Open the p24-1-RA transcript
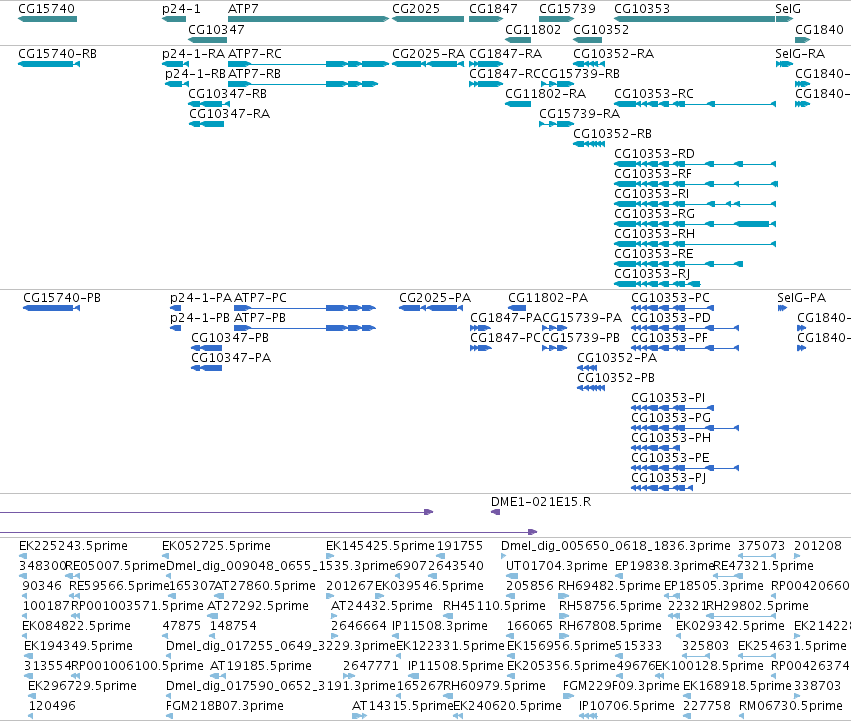The image size is (851, 721). coord(175,64)
